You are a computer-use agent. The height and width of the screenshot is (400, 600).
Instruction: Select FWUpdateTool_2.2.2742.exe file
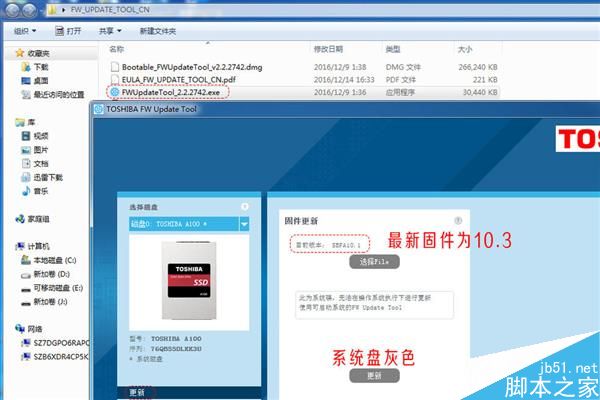point(171,92)
